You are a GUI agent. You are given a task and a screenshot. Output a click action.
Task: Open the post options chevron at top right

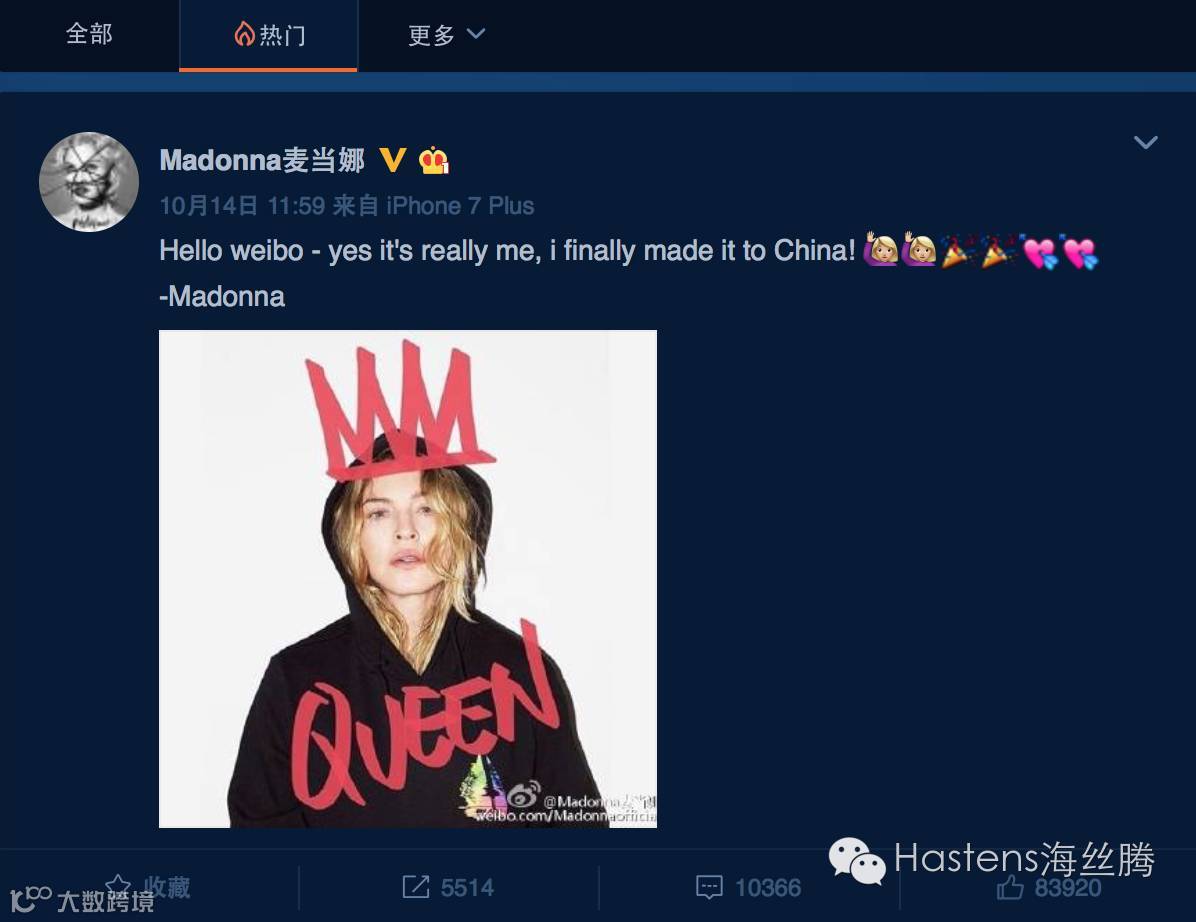click(x=1146, y=143)
